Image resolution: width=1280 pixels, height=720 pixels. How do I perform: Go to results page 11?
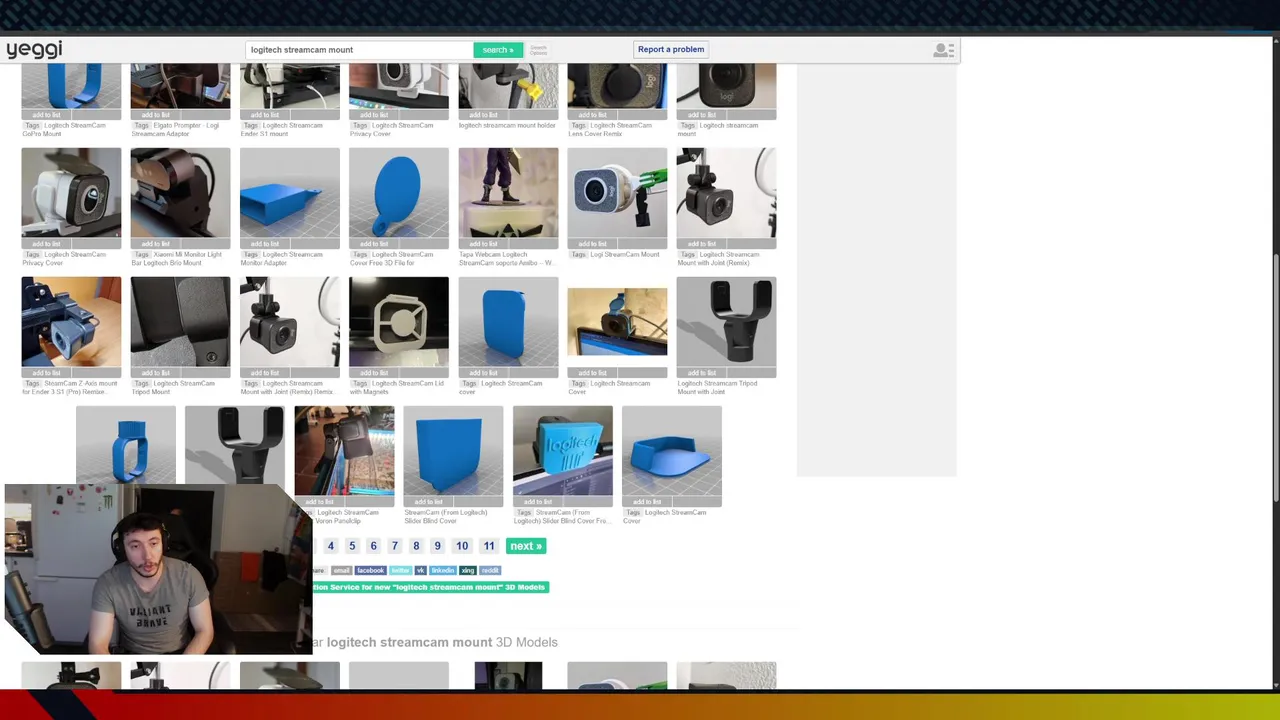tap(489, 546)
